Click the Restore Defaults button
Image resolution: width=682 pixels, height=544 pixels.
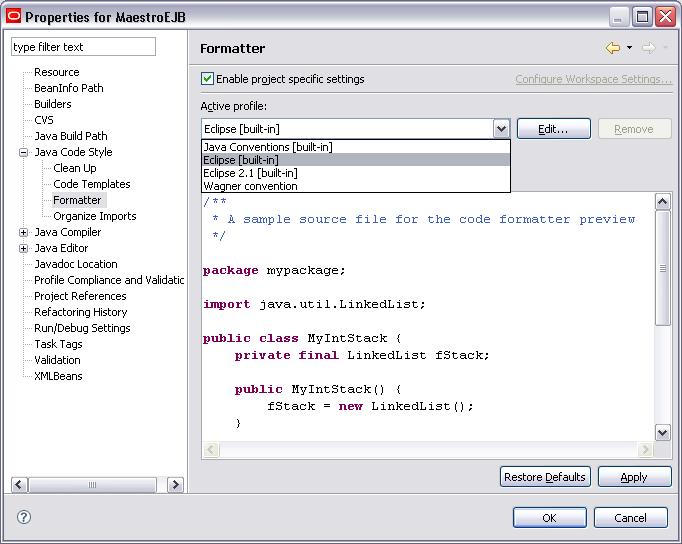point(545,477)
